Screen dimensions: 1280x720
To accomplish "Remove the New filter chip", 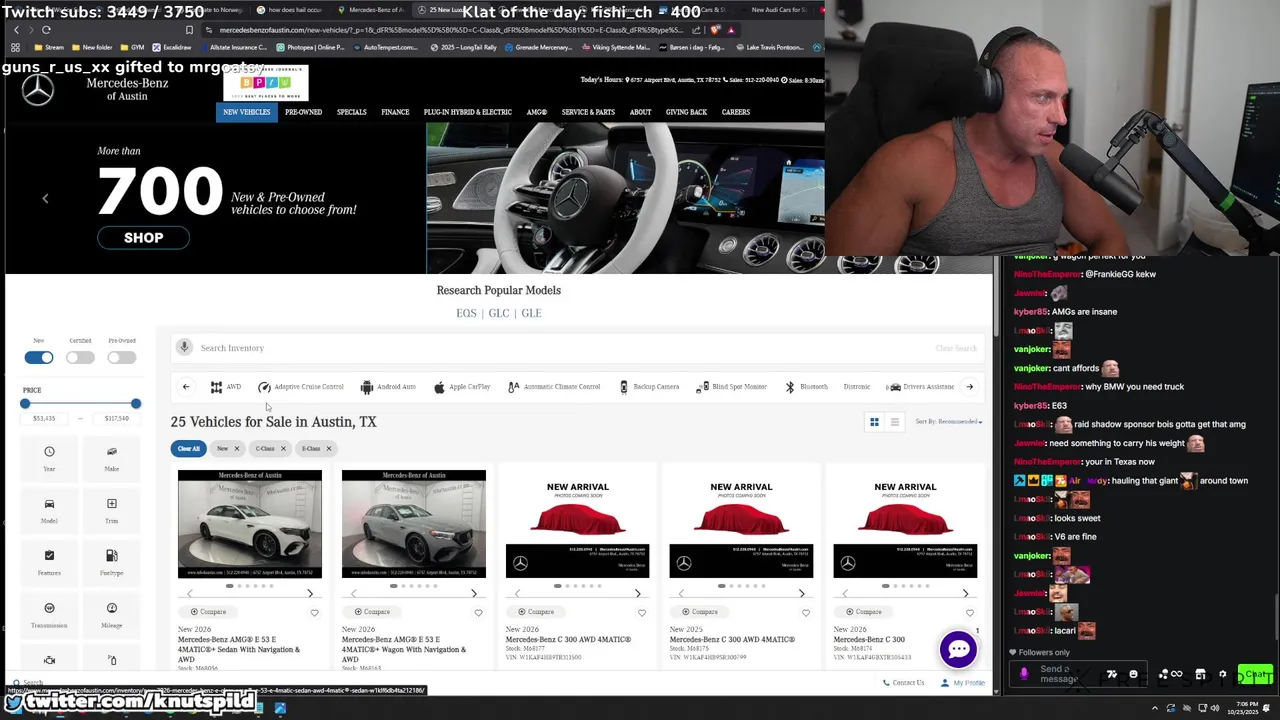I will [237, 448].
